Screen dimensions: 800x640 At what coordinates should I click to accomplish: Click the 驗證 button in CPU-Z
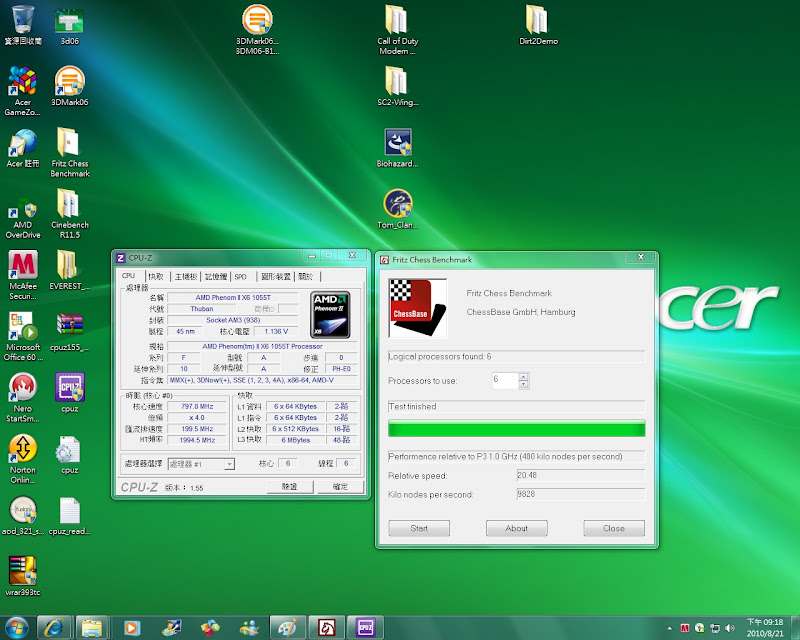(x=290, y=487)
